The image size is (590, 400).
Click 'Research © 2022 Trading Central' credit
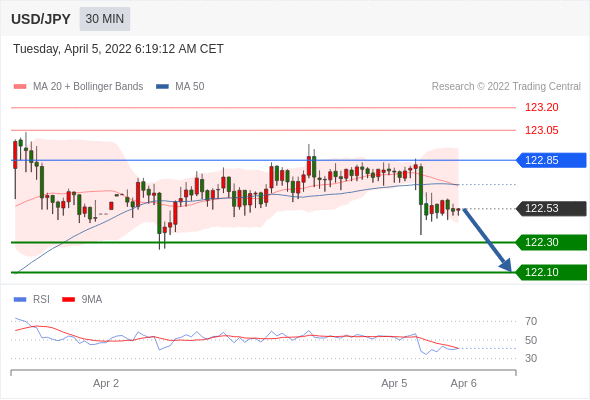[x=506, y=87]
